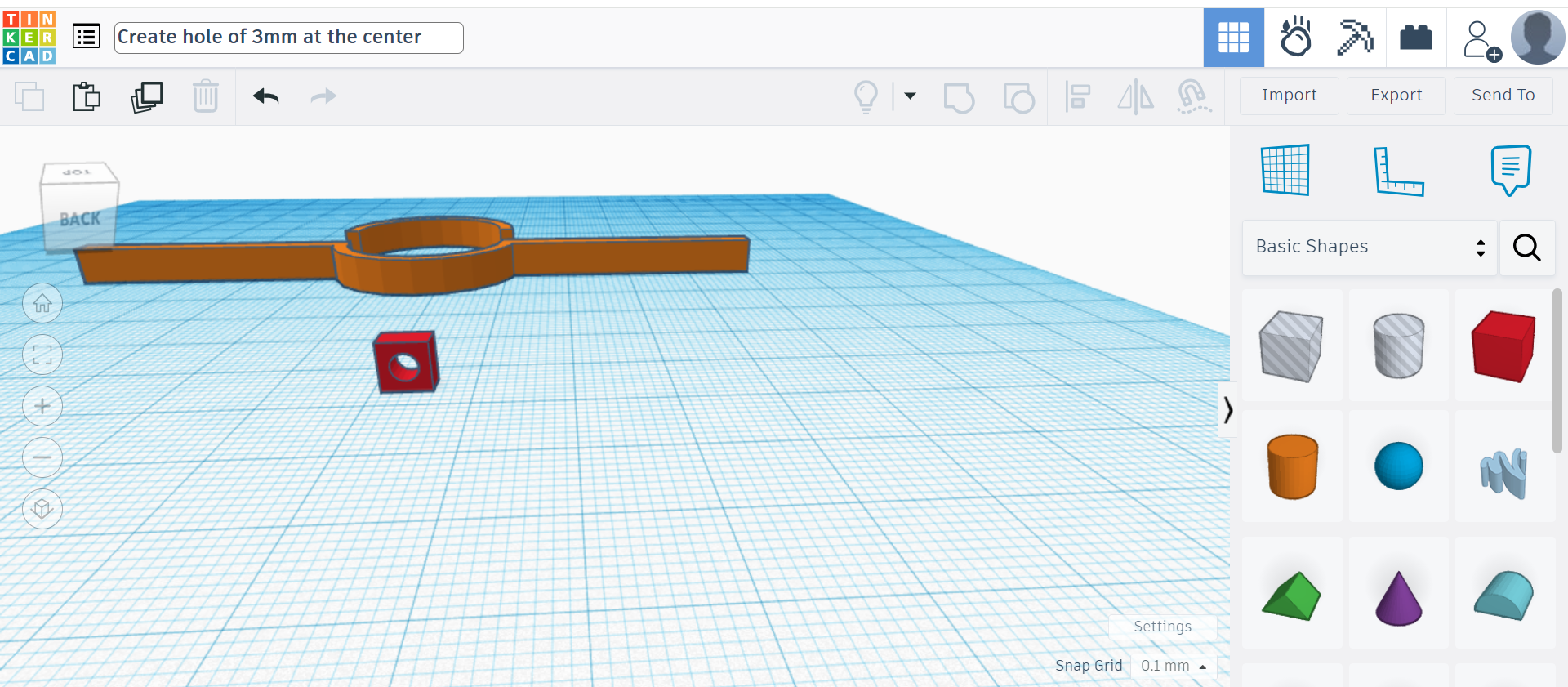Pick the striped Cylinder hole shape

click(1398, 346)
